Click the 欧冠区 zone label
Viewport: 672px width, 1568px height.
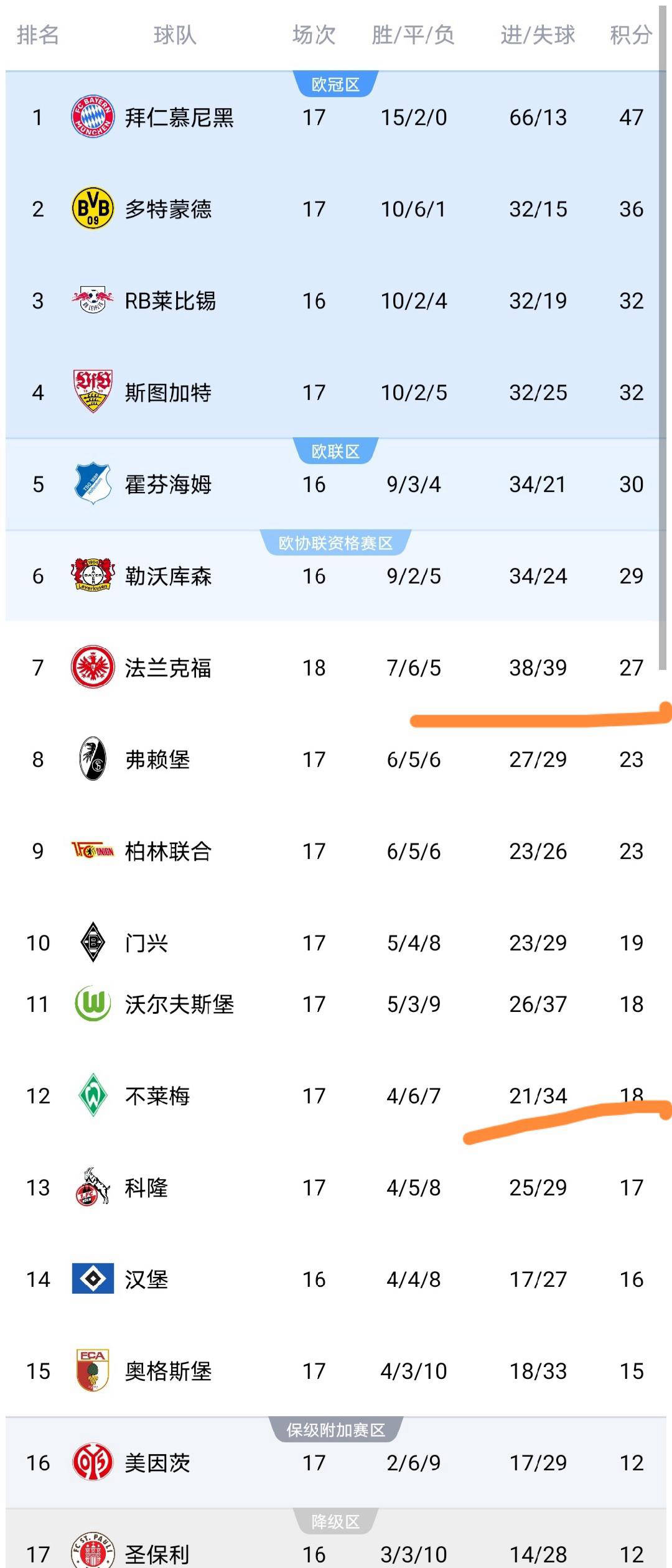coord(335,85)
